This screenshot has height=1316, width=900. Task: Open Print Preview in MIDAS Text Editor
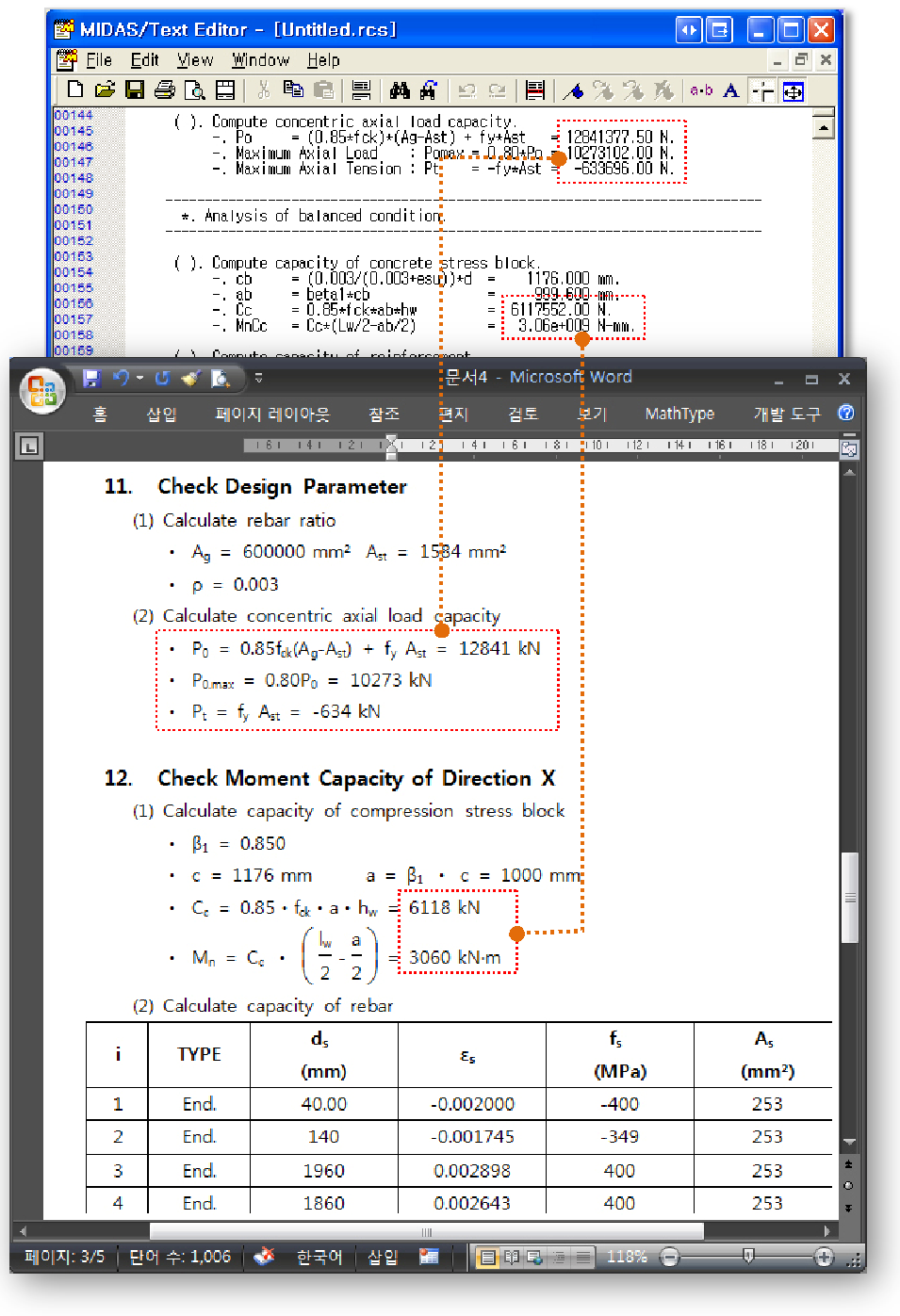click(195, 89)
